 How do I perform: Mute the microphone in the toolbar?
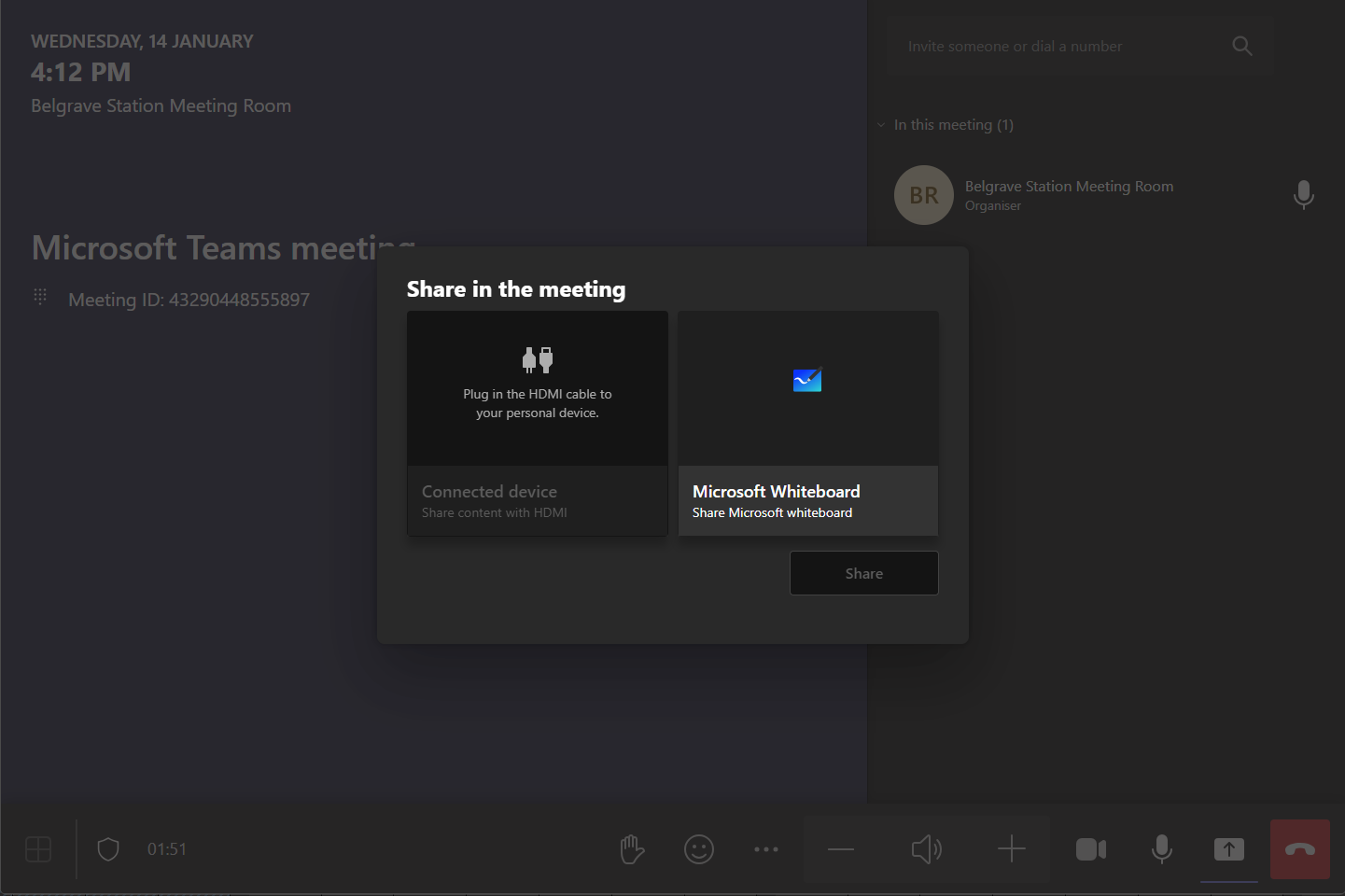point(1161,849)
